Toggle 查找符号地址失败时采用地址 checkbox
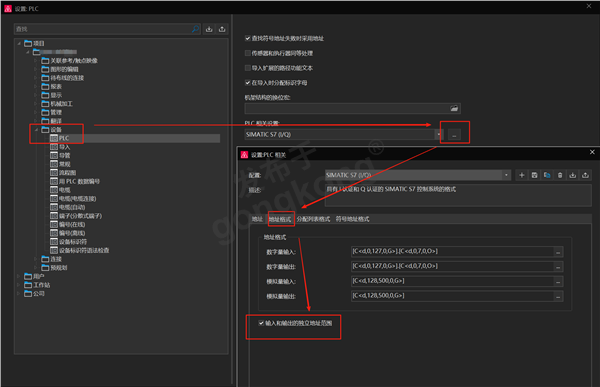The width and height of the screenshot is (600, 387). tap(248, 38)
